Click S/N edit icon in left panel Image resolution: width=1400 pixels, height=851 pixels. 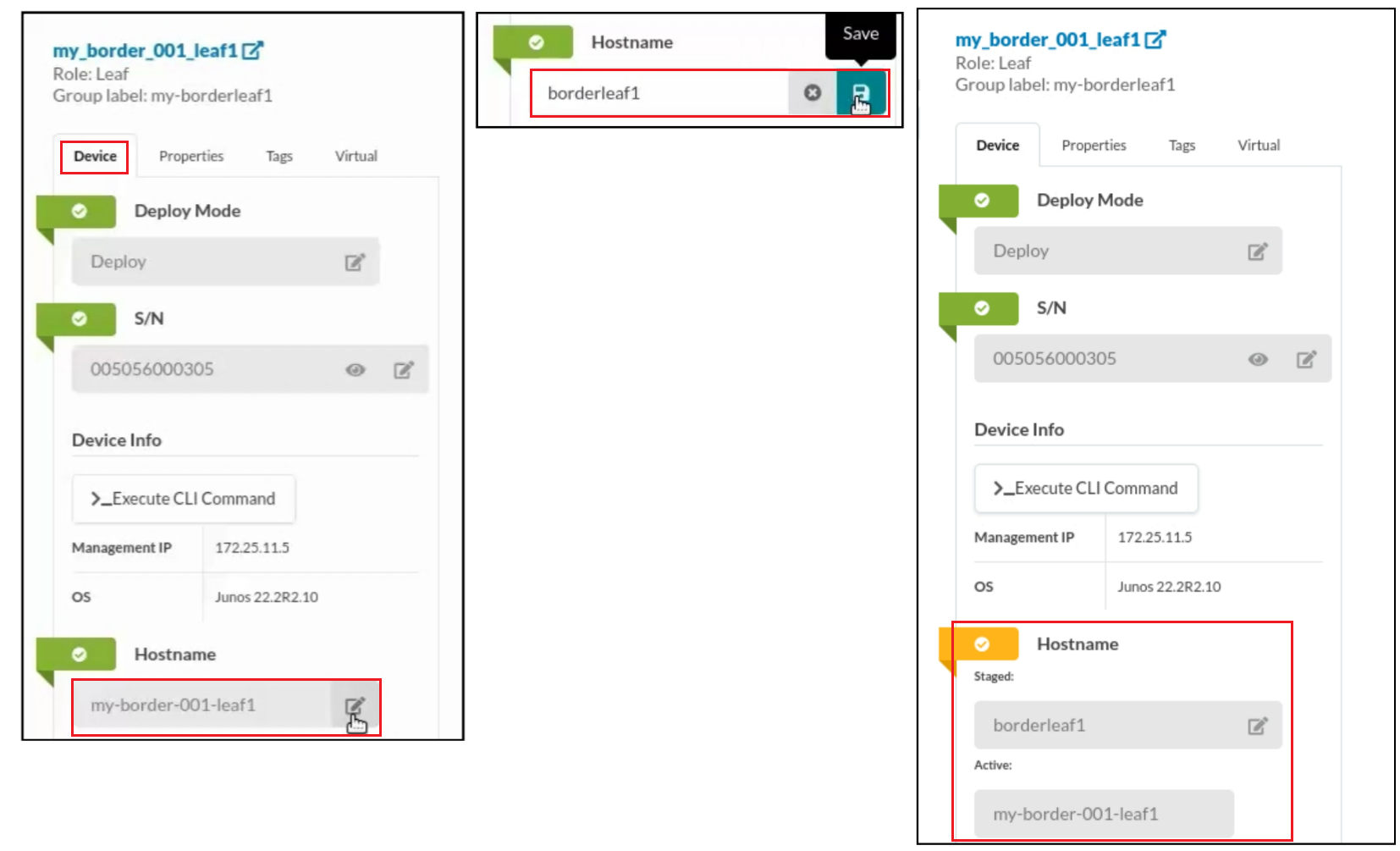coord(403,370)
